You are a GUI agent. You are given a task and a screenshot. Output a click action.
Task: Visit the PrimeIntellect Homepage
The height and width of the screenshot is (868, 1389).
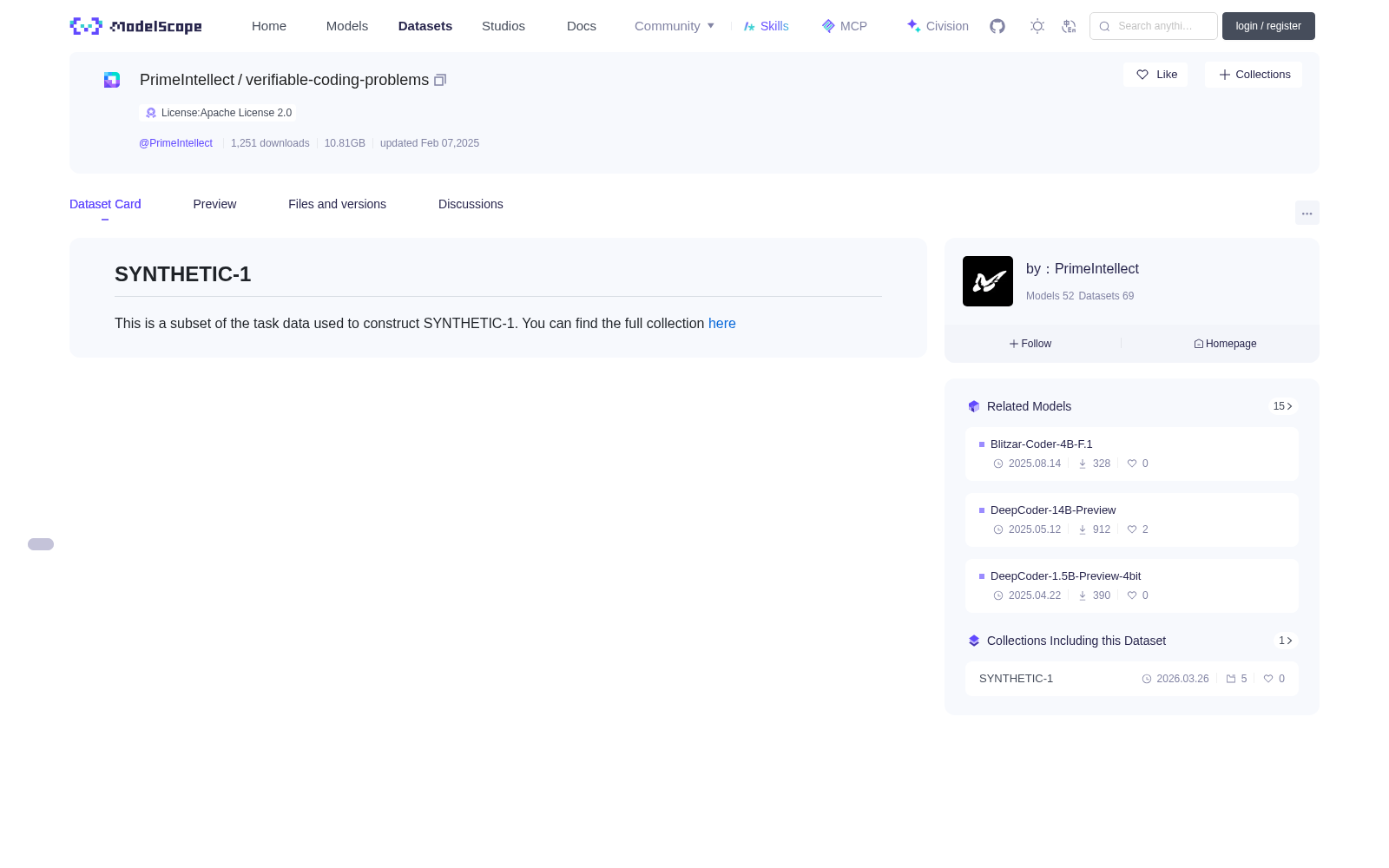(1225, 344)
